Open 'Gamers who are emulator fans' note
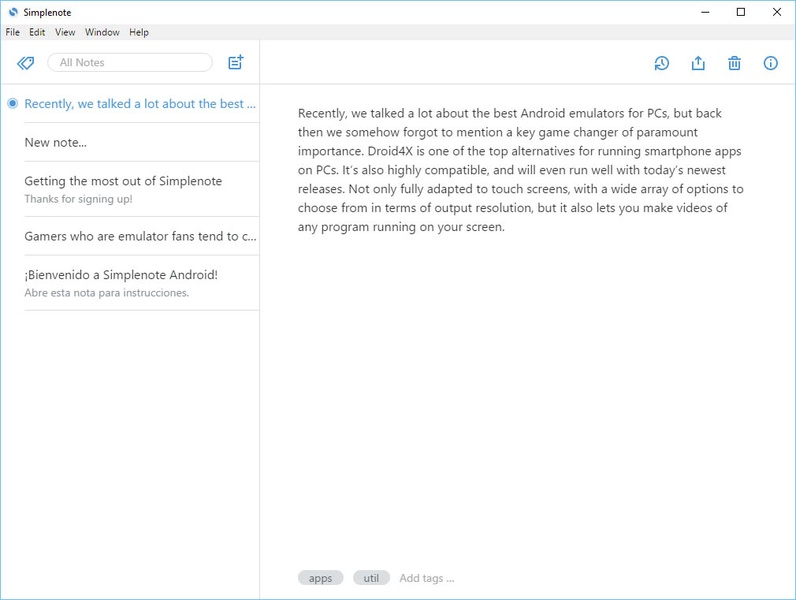Image resolution: width=796 pixels, height=600 pixels. click(142, 236)
